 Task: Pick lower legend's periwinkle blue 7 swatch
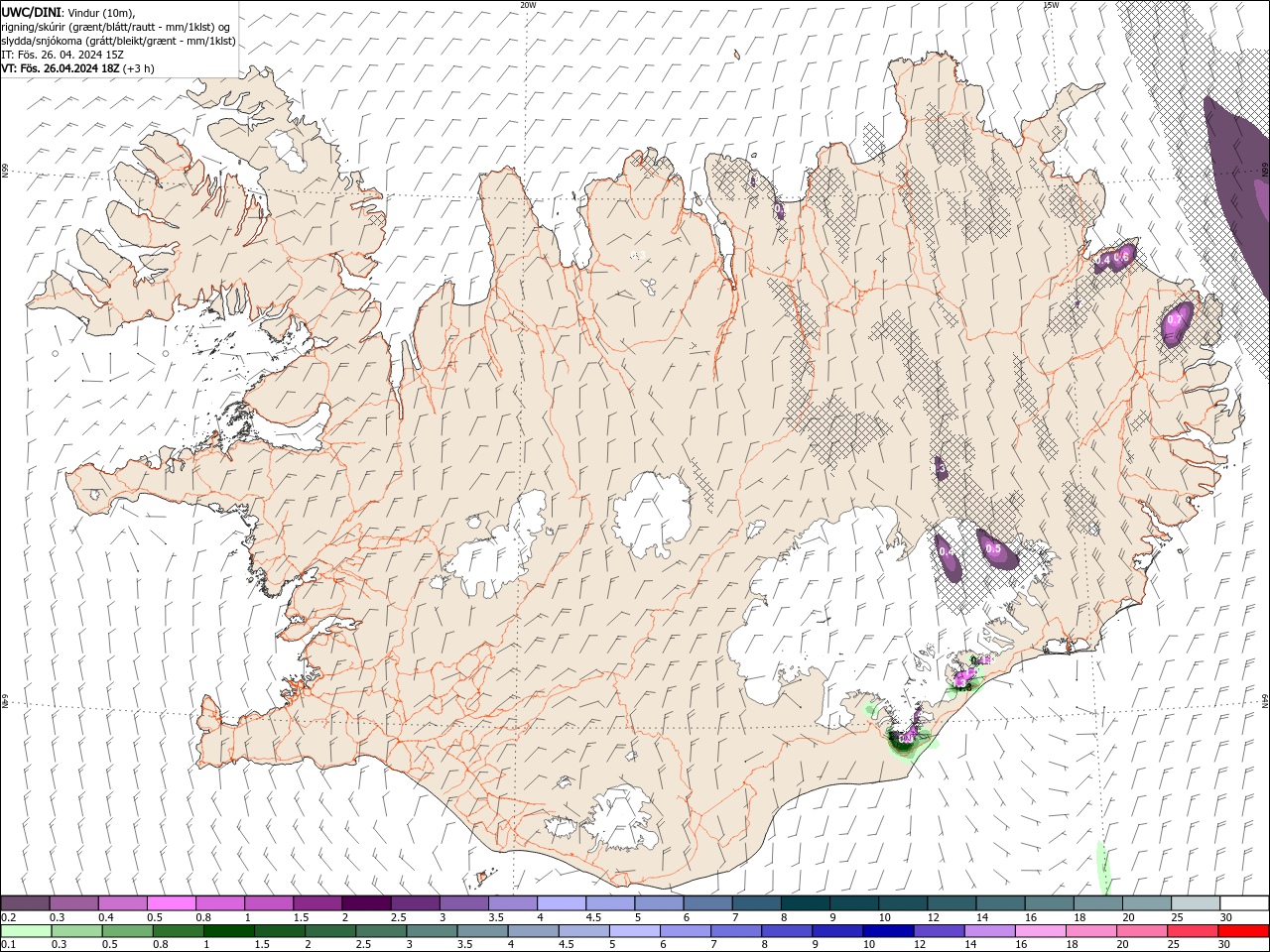[x=734, y=931]
